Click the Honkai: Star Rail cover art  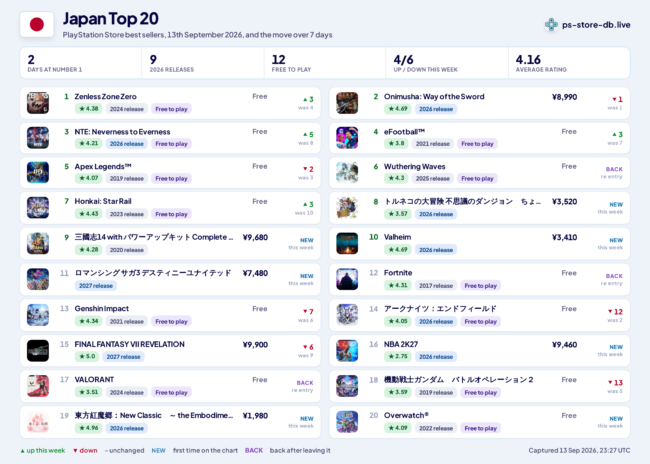pos(38,207)
